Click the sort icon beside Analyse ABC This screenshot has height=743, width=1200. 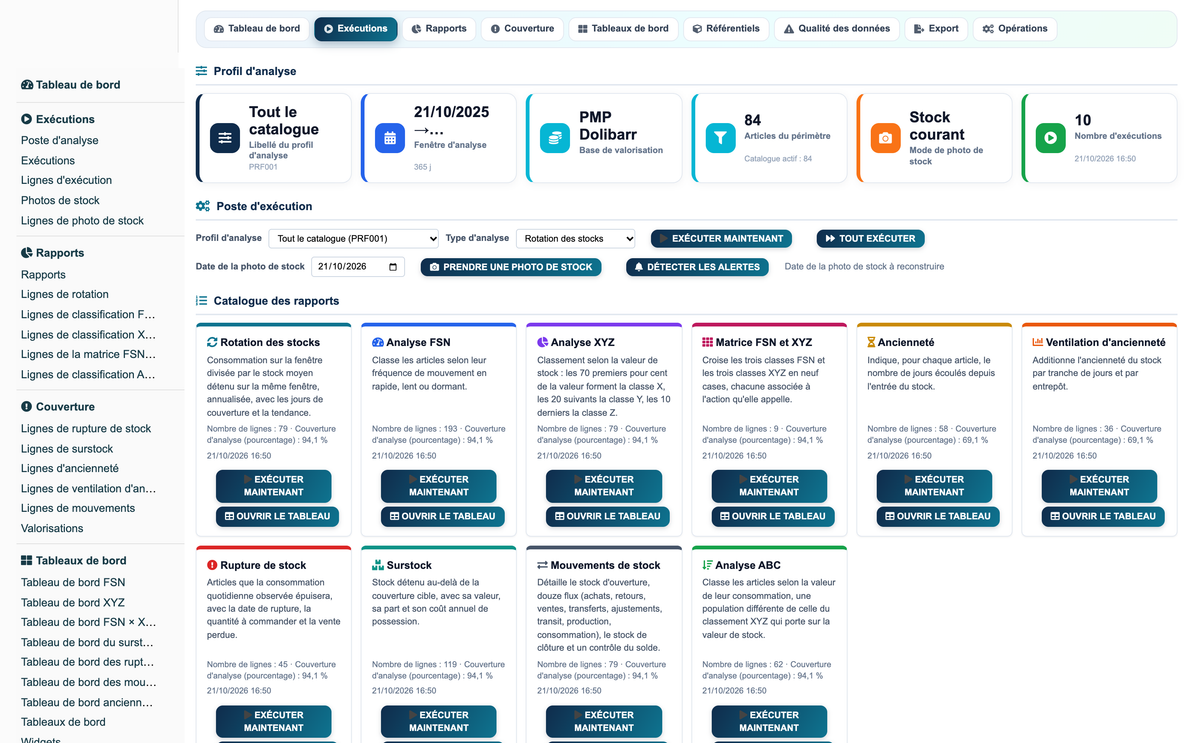pos(708,565)
